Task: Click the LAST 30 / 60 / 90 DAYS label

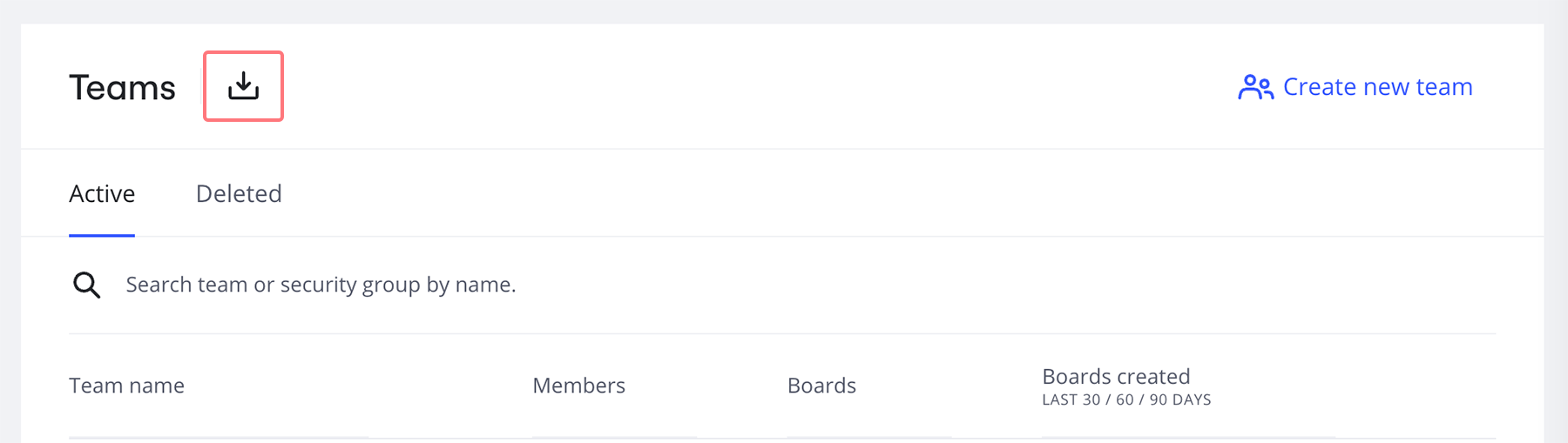Action: point(1126,400)
